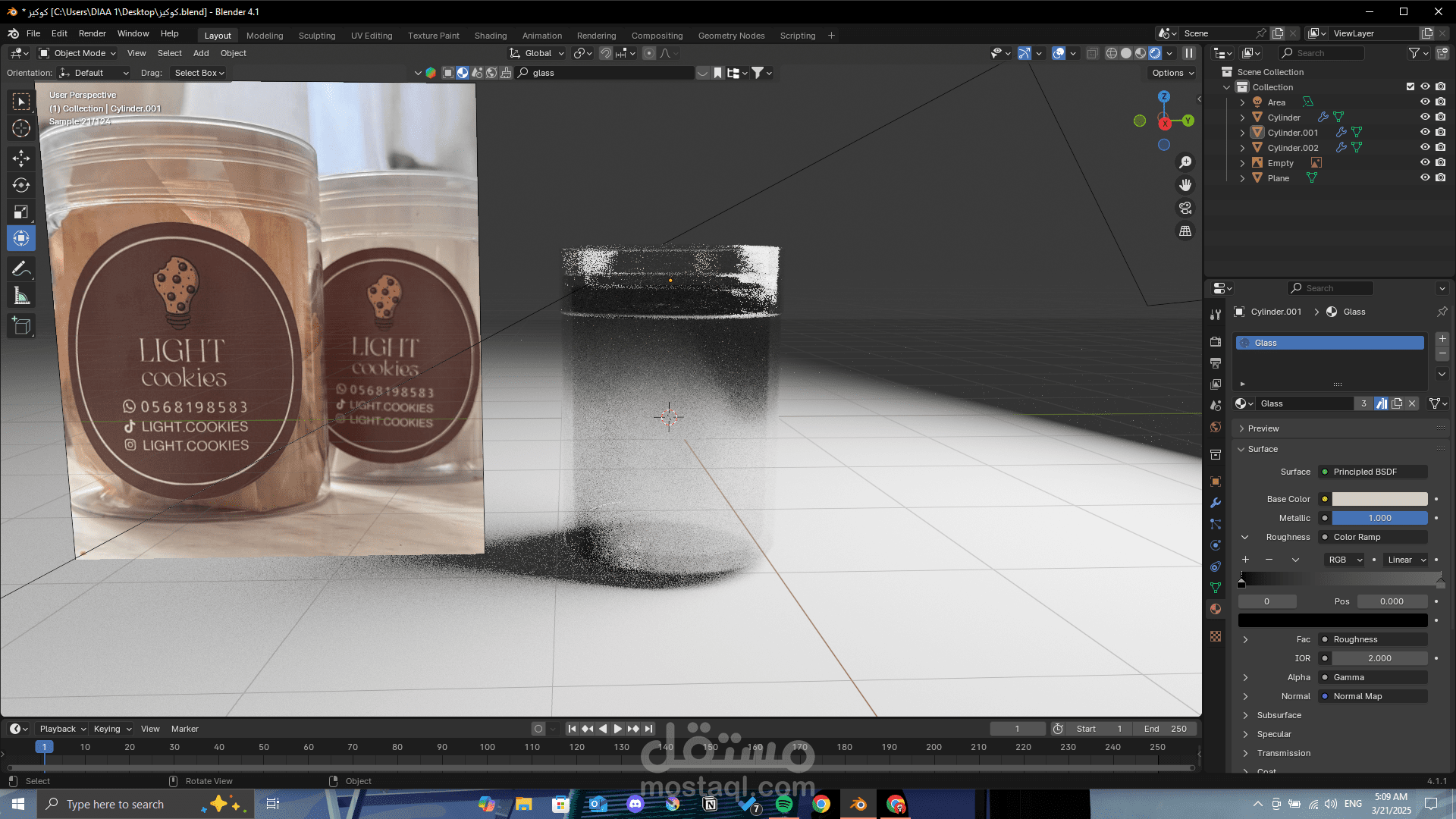The width and height of the screenshot is (1456, 819).
Task: Click the Base Color swatch
Action: (1379, 499)
